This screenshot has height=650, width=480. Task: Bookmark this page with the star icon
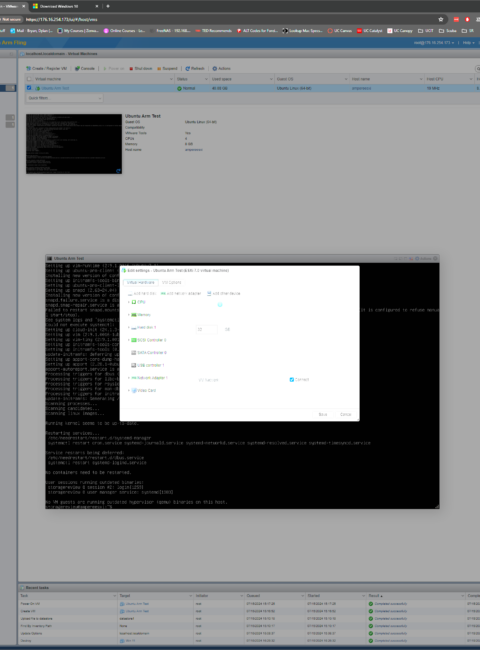(x=441, y=19)
